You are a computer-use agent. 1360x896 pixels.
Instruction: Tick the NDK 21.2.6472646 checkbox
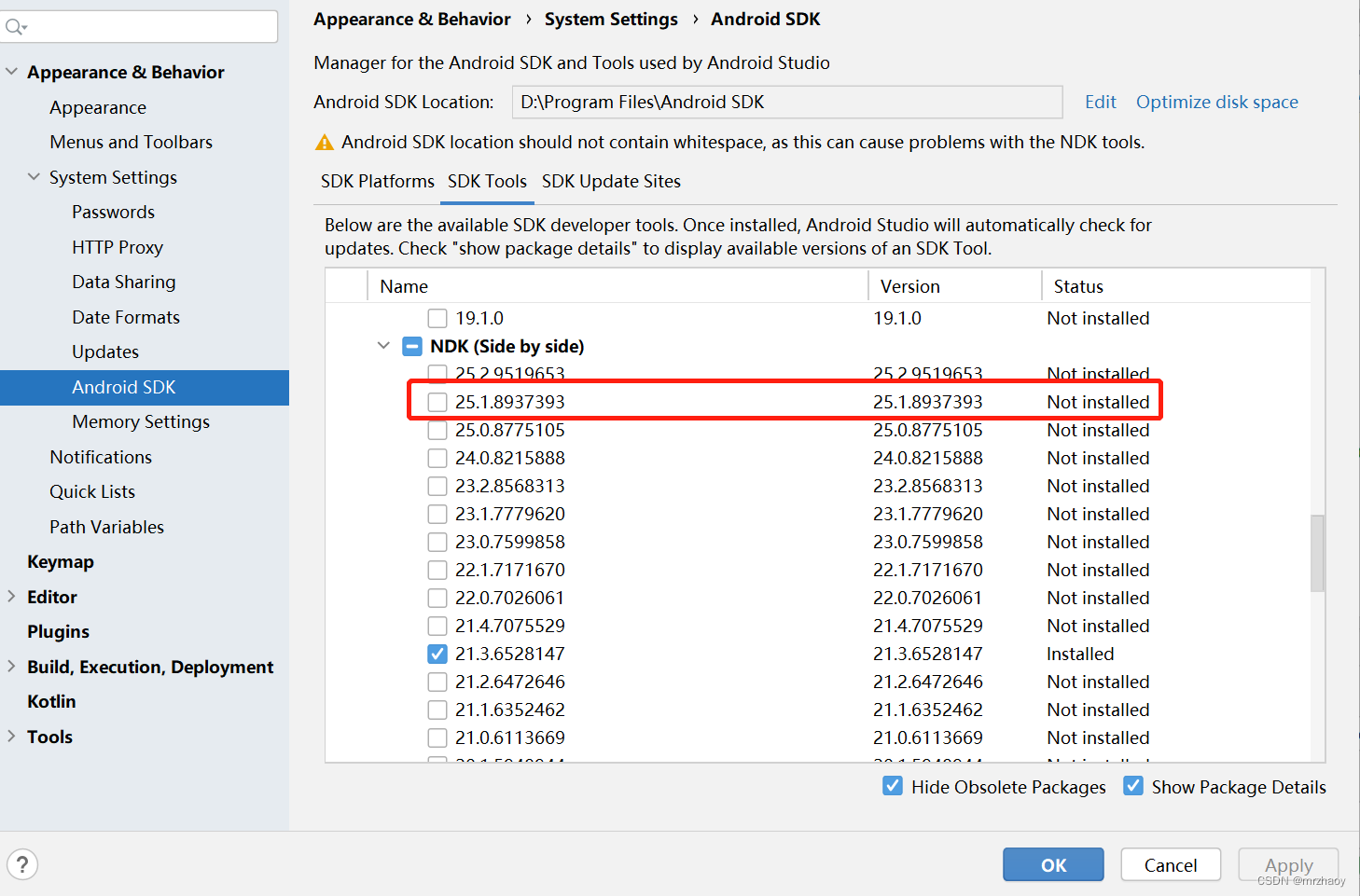coord(437,682)
